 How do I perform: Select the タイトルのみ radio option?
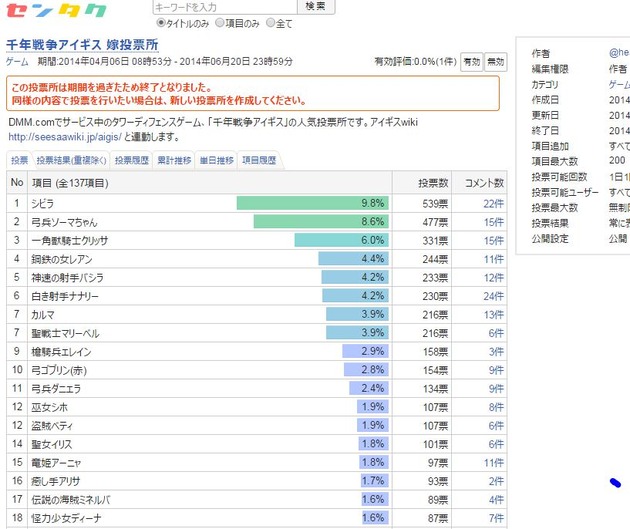pos(161,22)
